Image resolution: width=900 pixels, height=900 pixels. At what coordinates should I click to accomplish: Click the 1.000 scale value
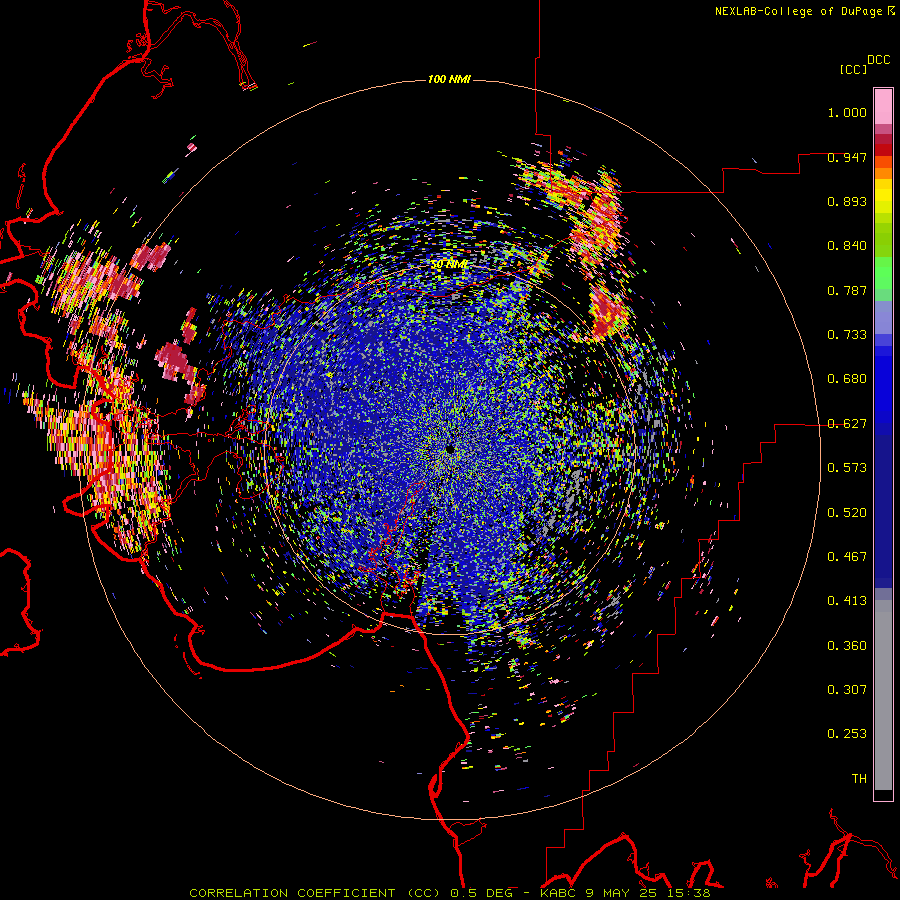[x=847, y=112]
